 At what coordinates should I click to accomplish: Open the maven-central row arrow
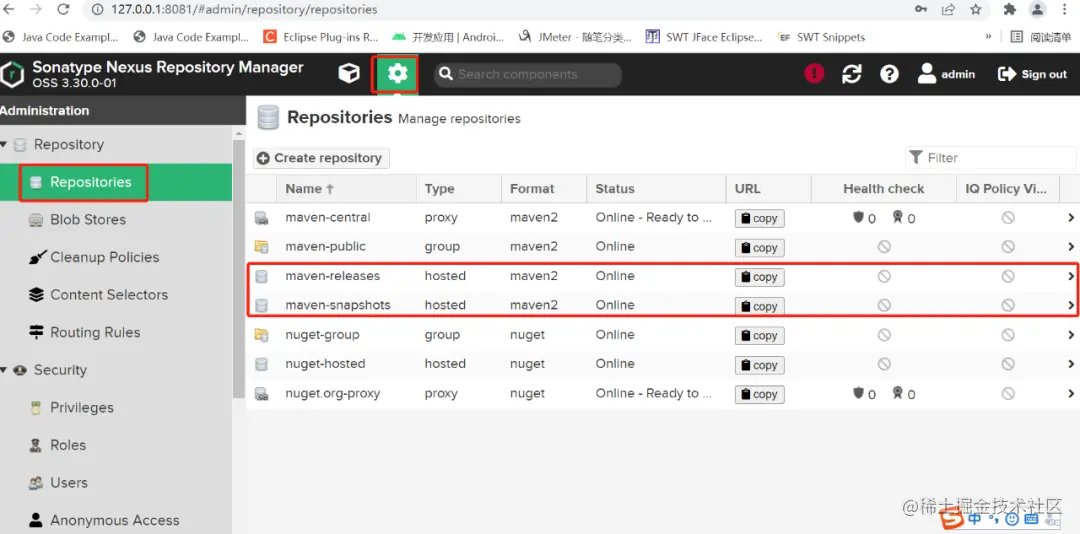coord(1071,218)
